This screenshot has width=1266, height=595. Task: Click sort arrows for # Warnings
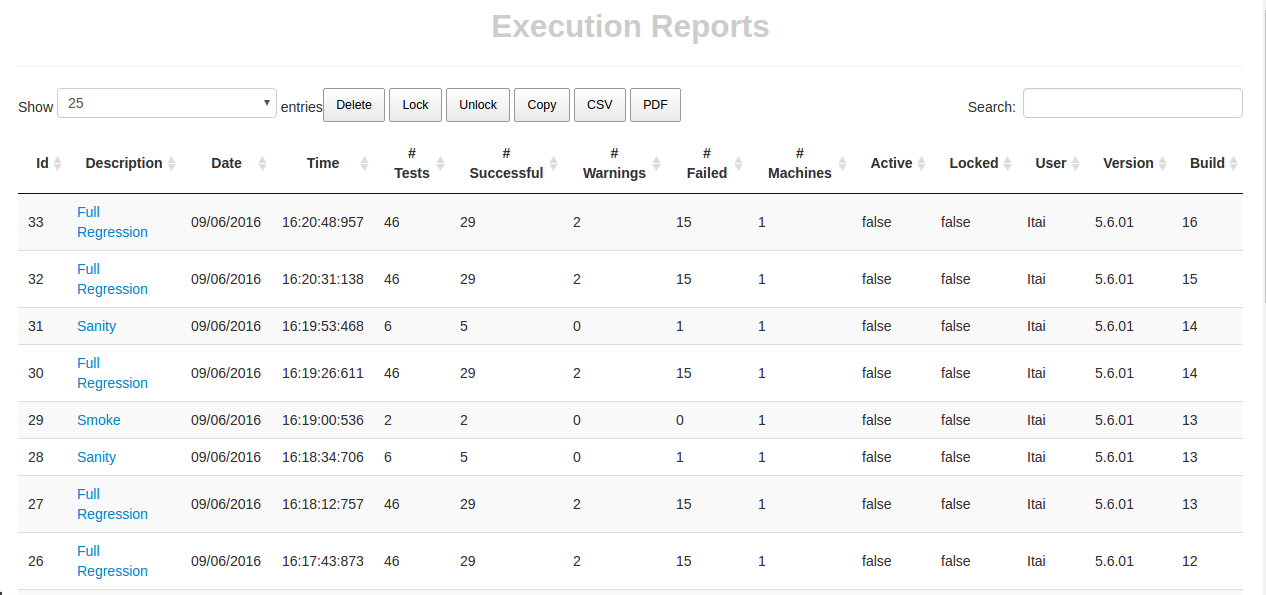pos(656,163)
